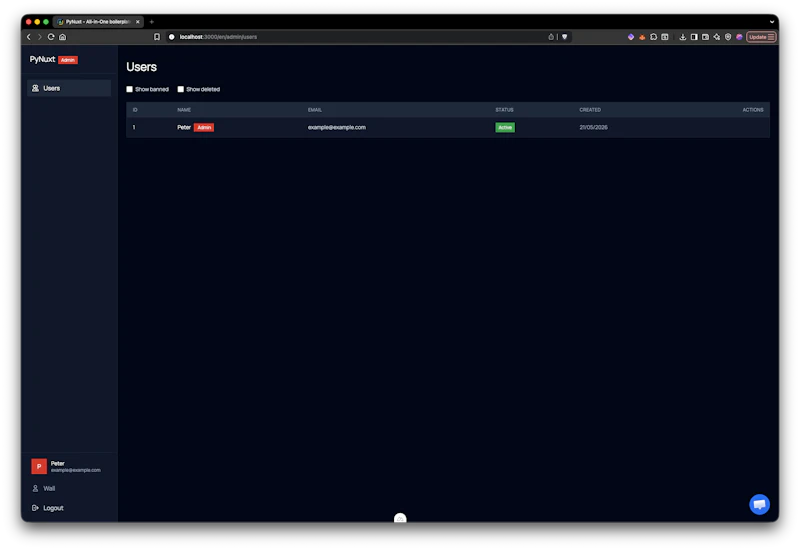Click the white circle handle at bottom center
800x550 pixels.
pyautogui.click(x=401, y=518)
